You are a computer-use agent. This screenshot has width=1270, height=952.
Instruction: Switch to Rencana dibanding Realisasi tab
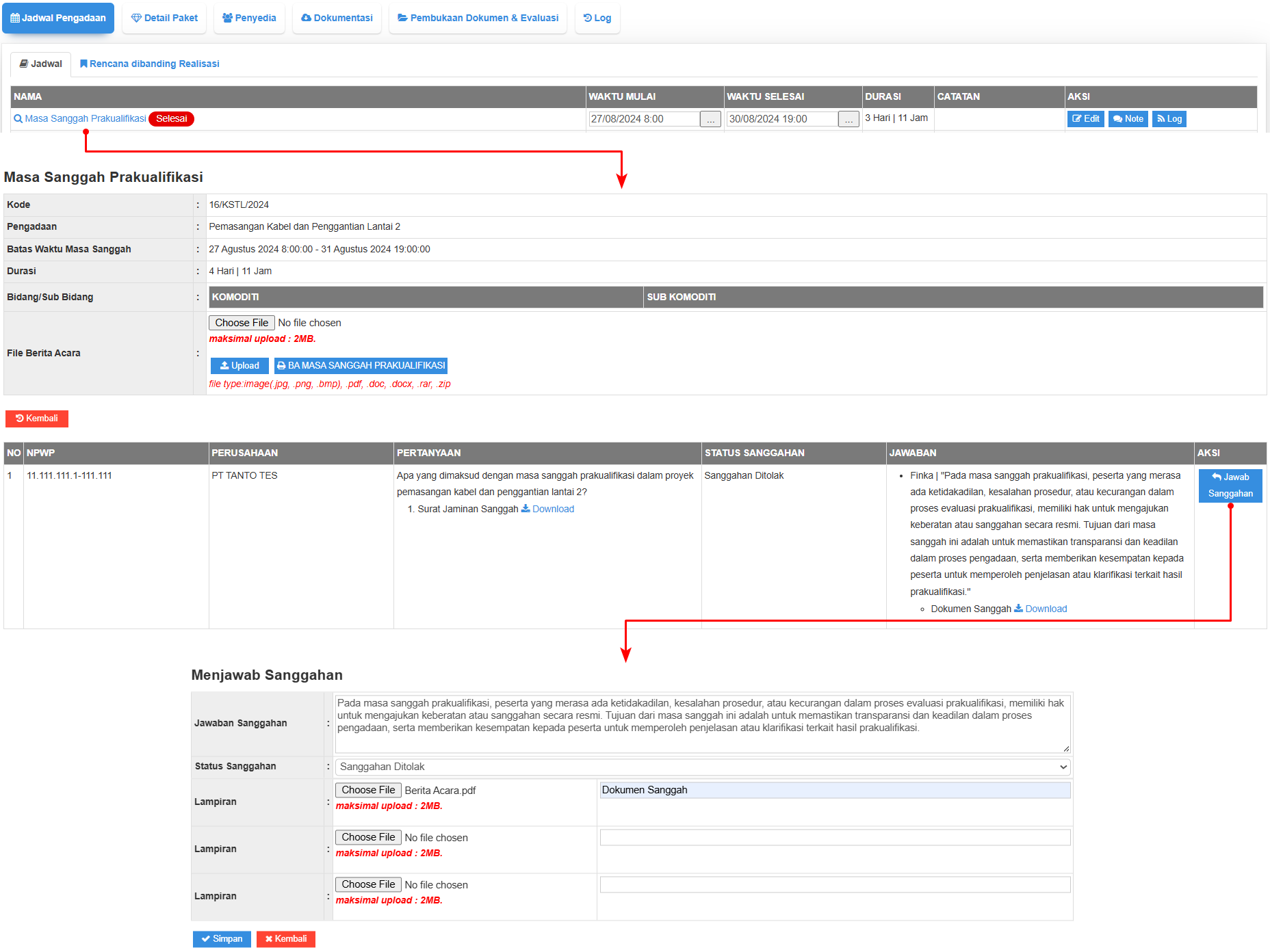click(x=149, y=64)
